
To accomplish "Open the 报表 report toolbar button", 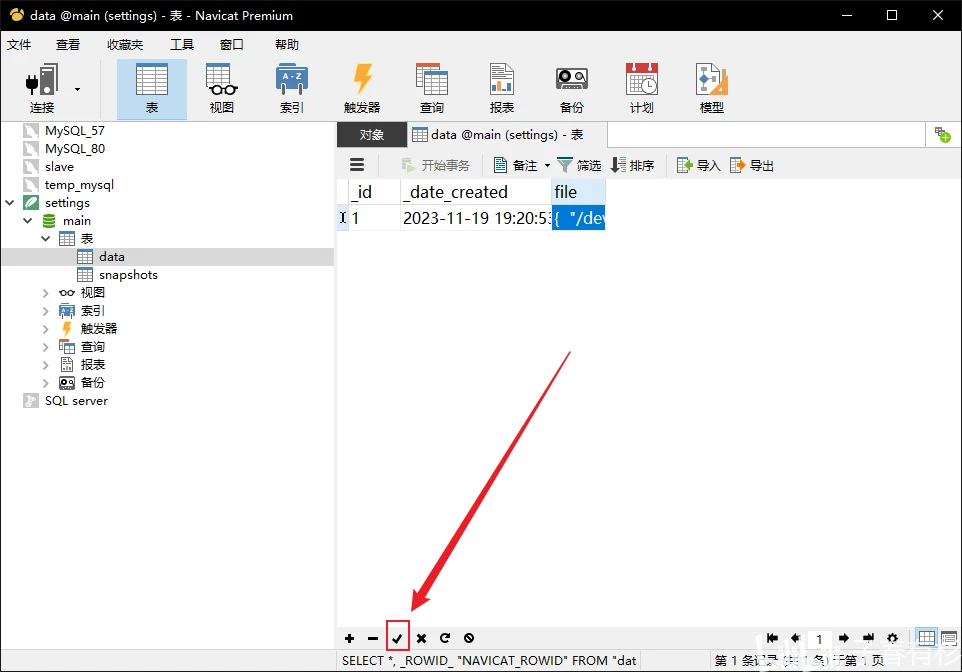I will tap(502, 88).
